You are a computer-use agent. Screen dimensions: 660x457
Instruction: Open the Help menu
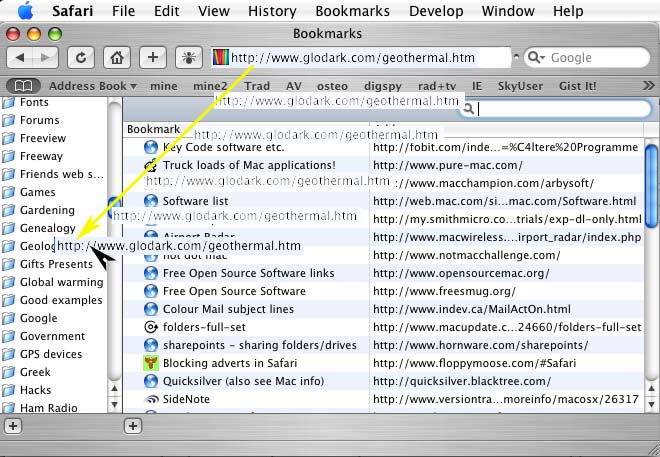pos(568,11)
